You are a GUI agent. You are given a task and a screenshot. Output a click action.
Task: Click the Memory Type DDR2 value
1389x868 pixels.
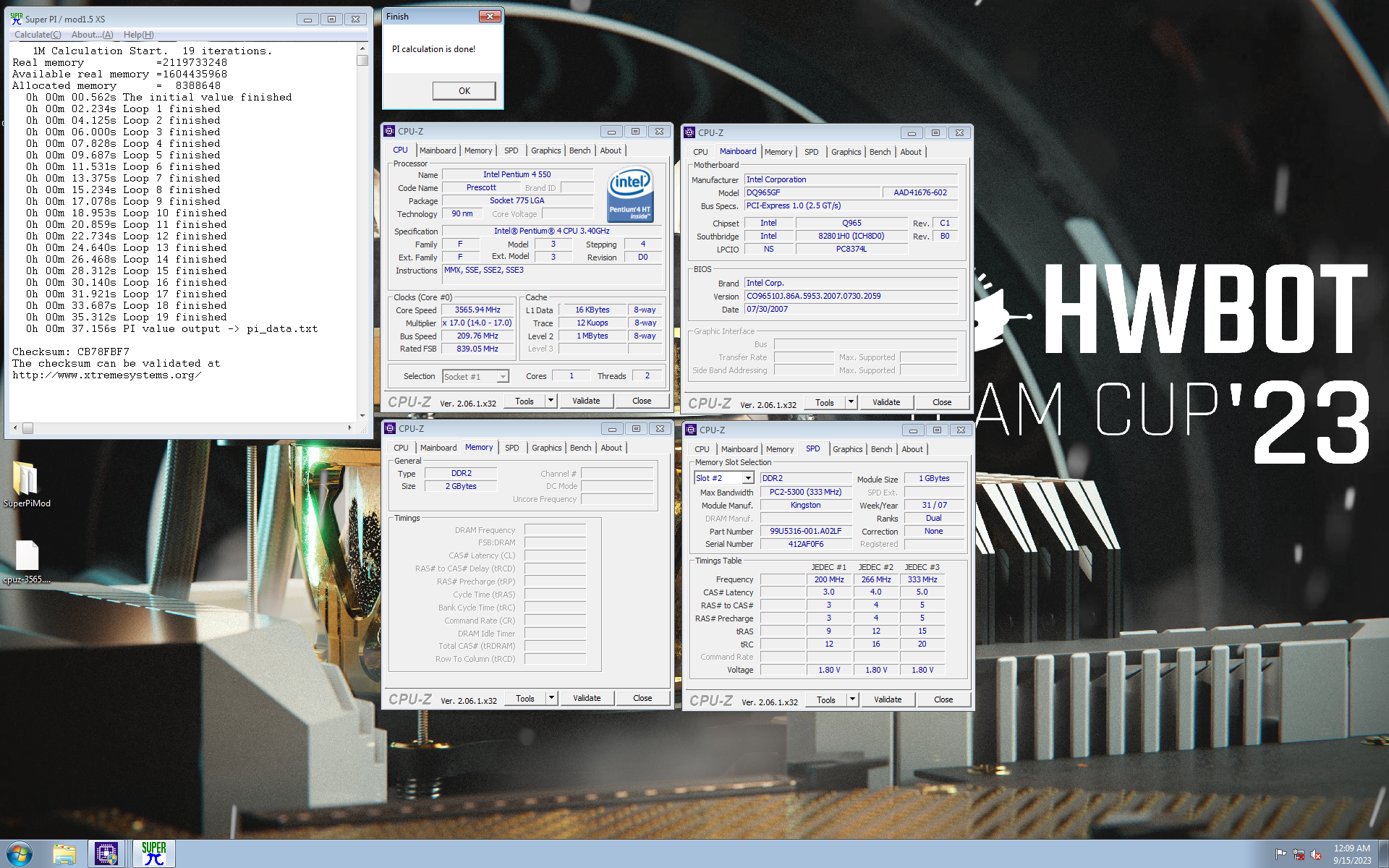coord(461,473)
